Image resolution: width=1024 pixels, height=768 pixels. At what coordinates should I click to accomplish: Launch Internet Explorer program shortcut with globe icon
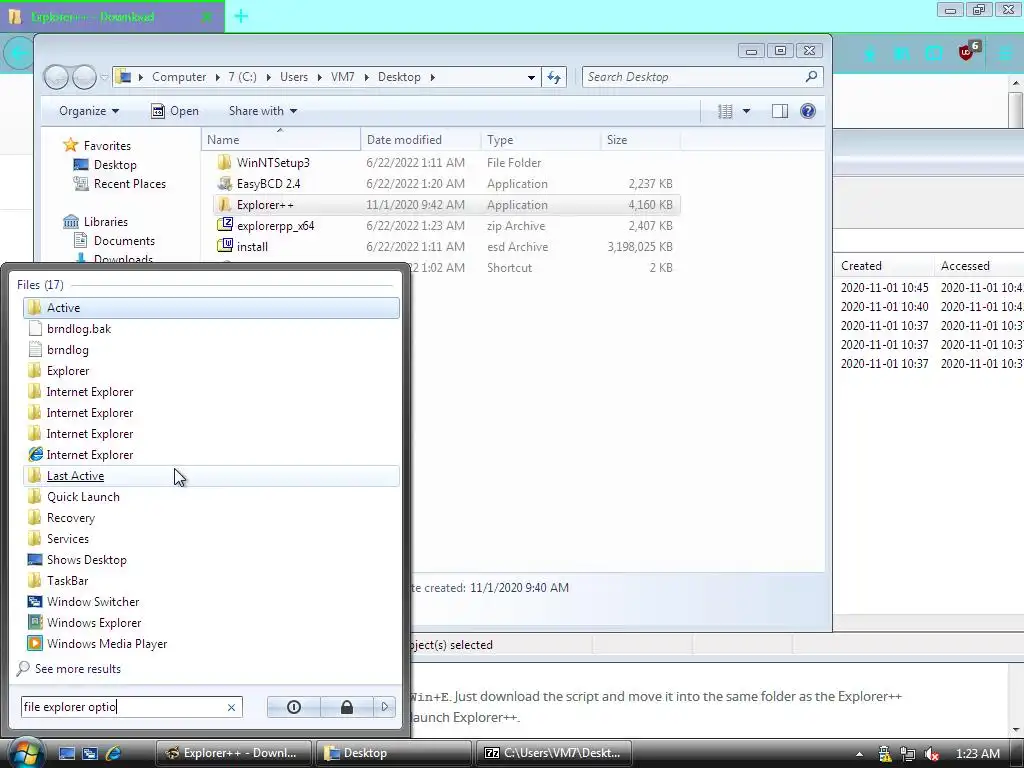[x=211, y=455]
